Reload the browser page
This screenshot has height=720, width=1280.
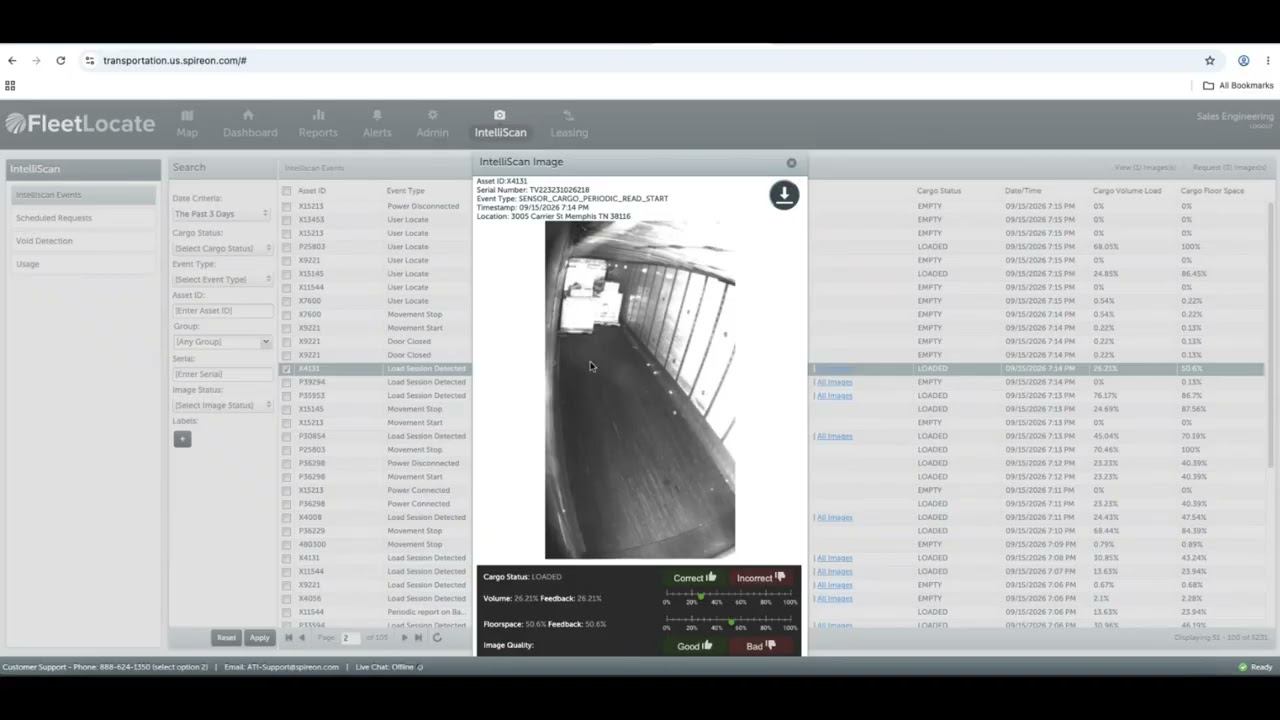61,60
